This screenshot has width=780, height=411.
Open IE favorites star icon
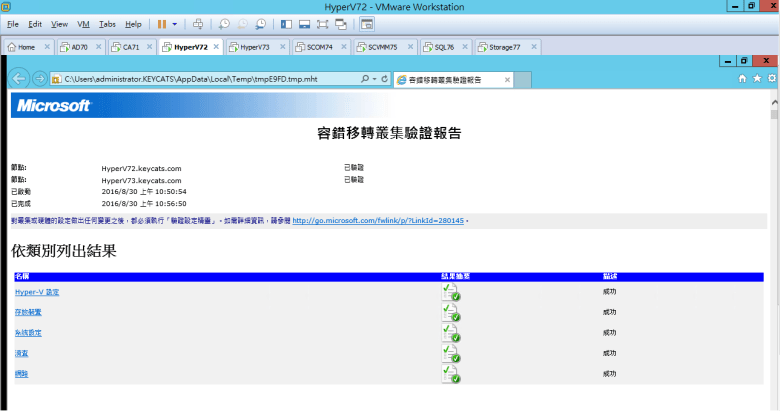tap(756, 78)
